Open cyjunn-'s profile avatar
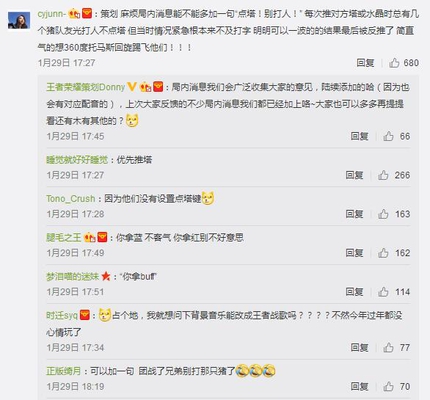430x400 pixels. (x=19, y=20)
